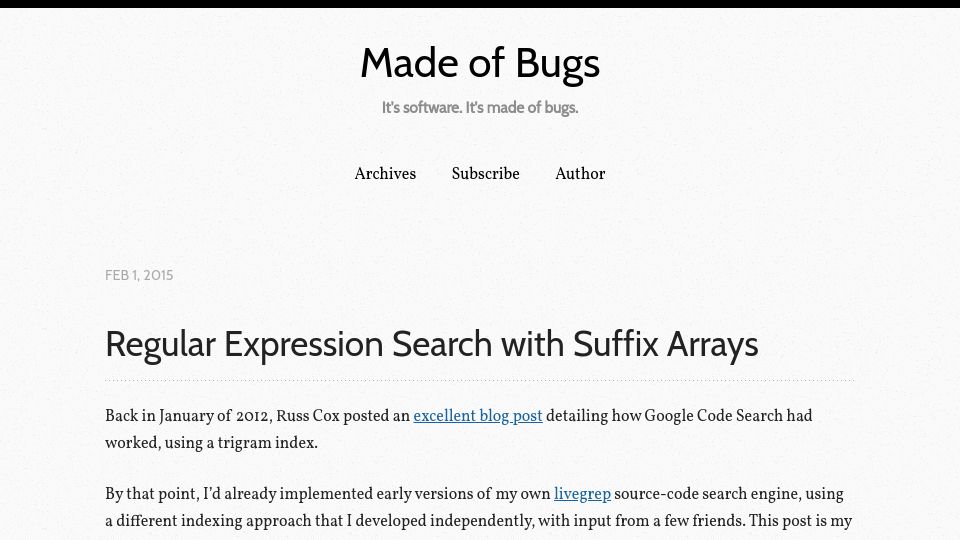The height and width of the screenshot is (540, 960).
Task: Click the text 'source-code search engine, using'
Action: 729,495
